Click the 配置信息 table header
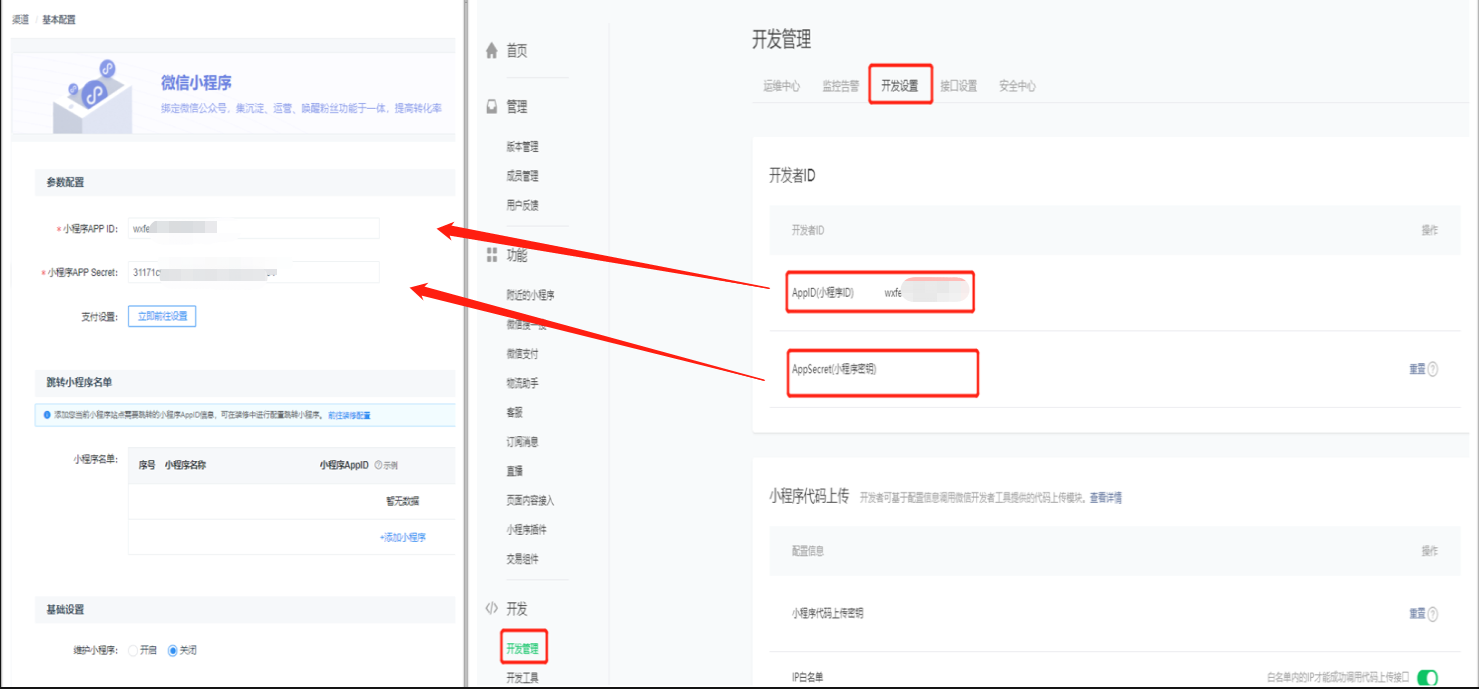1479x689 pixels. (808, 551)
